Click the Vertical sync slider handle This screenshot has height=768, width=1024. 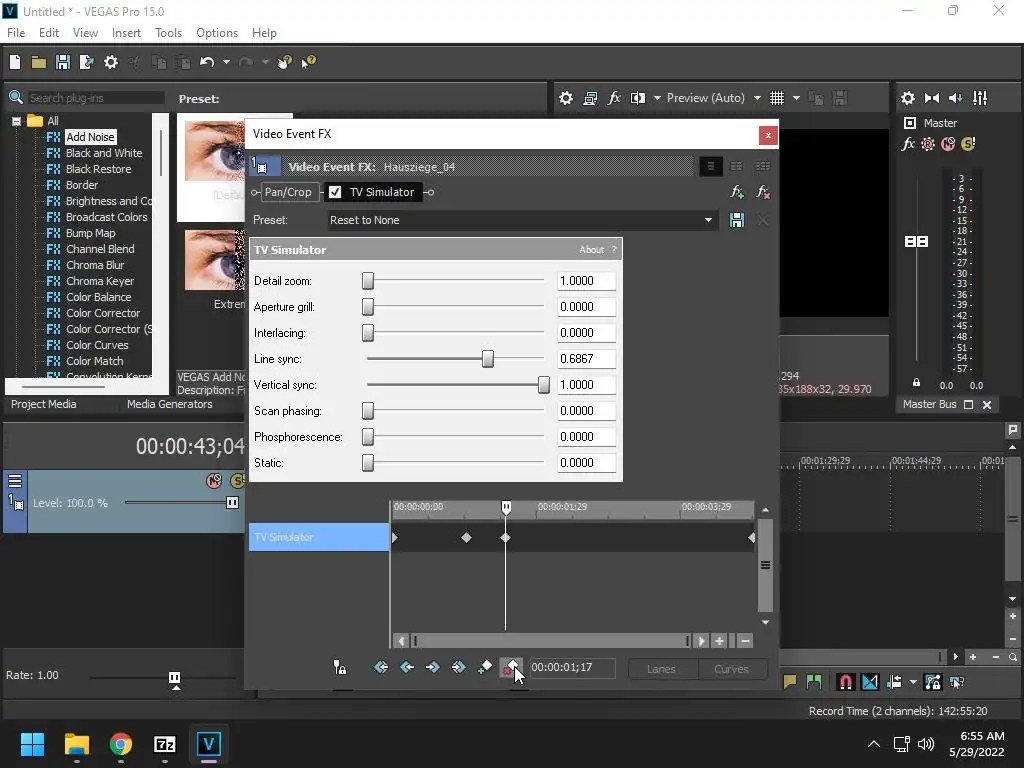click(x=543, y=385)
